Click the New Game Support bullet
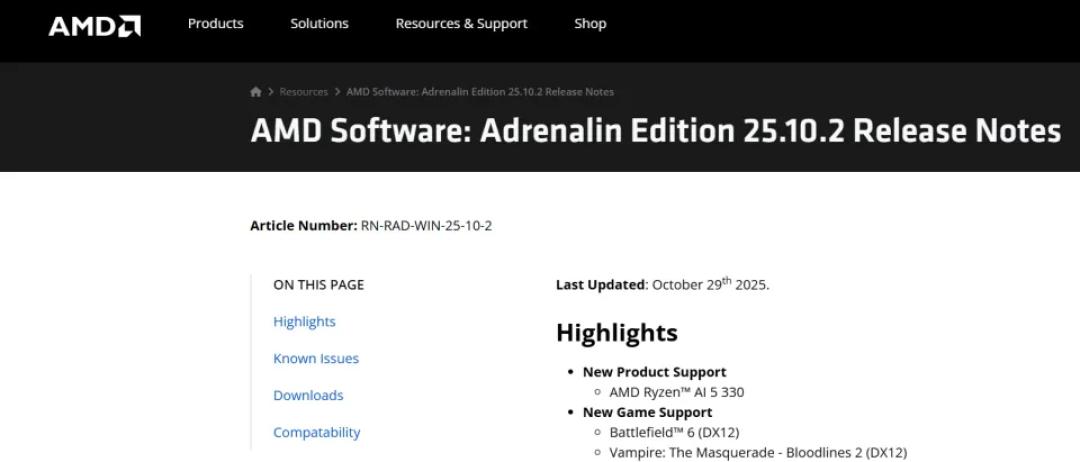Viewport: 1080px width, 462px height. click(x=647, y=412)
